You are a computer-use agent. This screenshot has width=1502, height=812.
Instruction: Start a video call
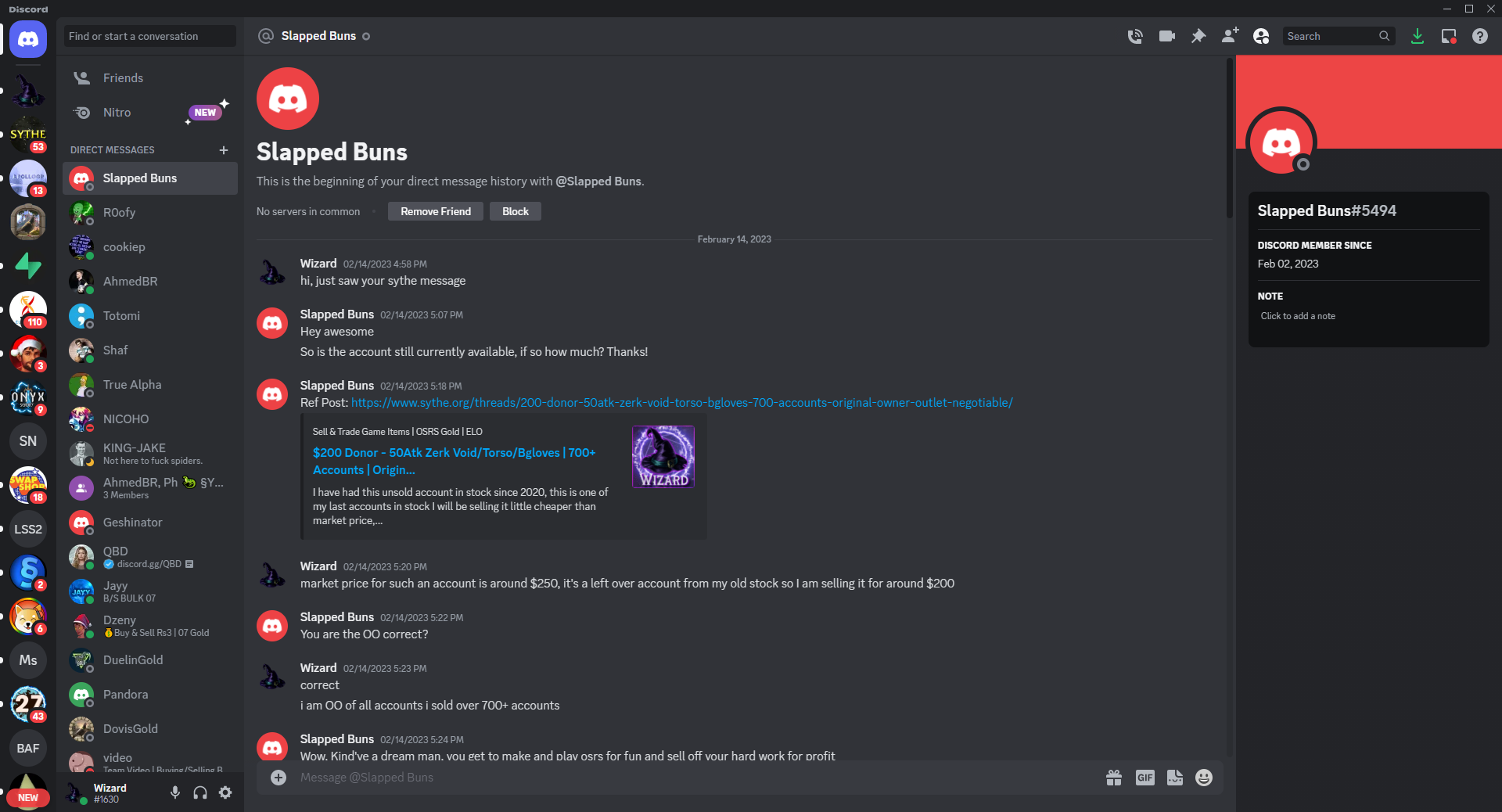tap(1166, 36)
